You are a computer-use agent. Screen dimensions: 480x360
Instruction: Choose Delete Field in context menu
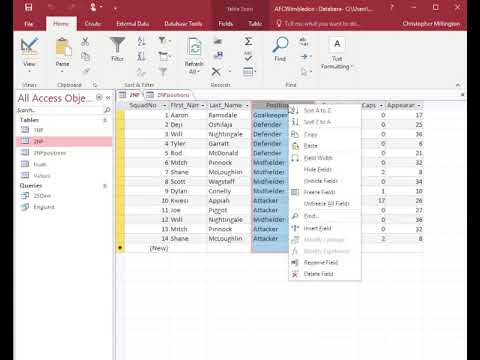click(x=325, y=274)
